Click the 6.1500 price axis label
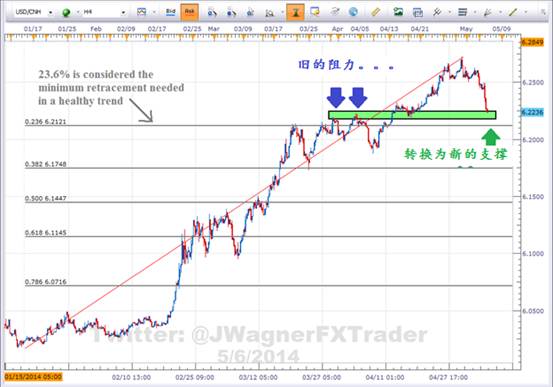Screen dimensions: 553x387 point(533,196)
